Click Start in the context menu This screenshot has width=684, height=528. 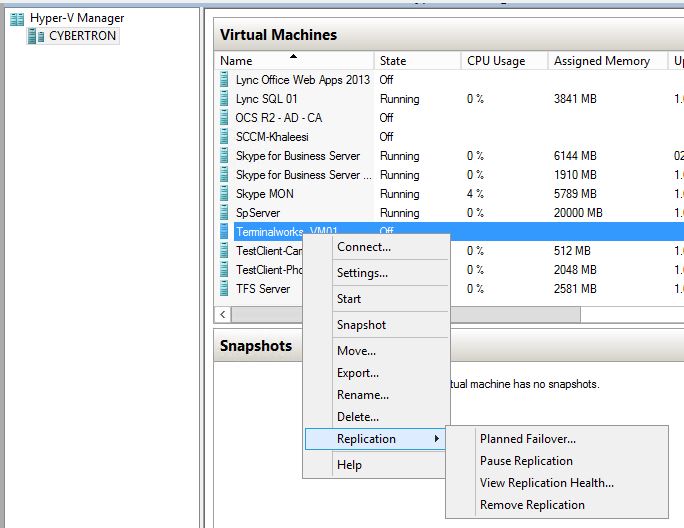[x=349, y=299]
